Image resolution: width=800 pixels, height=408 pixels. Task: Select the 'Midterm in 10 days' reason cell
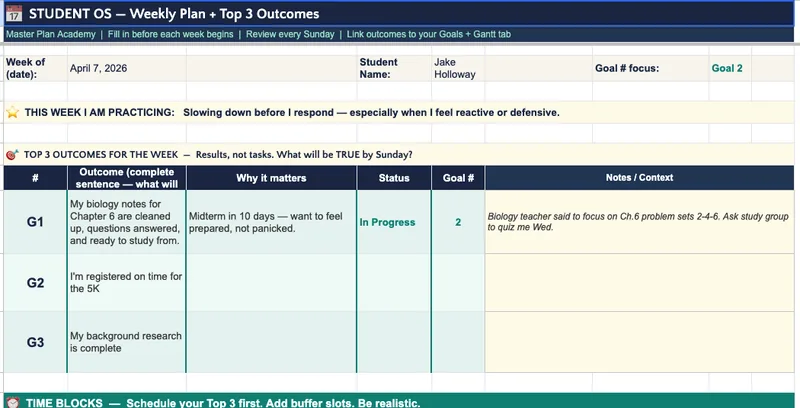tap(271, 222)
